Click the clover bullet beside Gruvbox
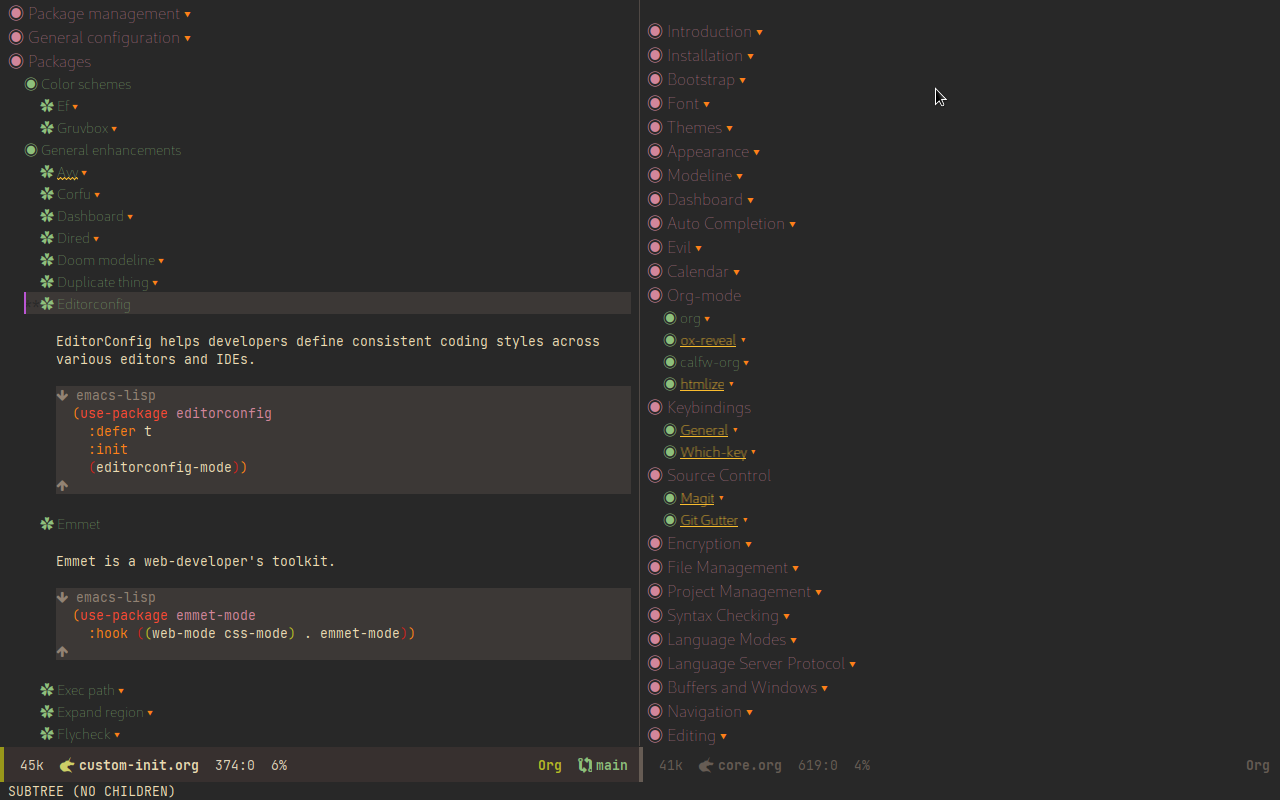The image size is (1280, 800). pos(47,128)
